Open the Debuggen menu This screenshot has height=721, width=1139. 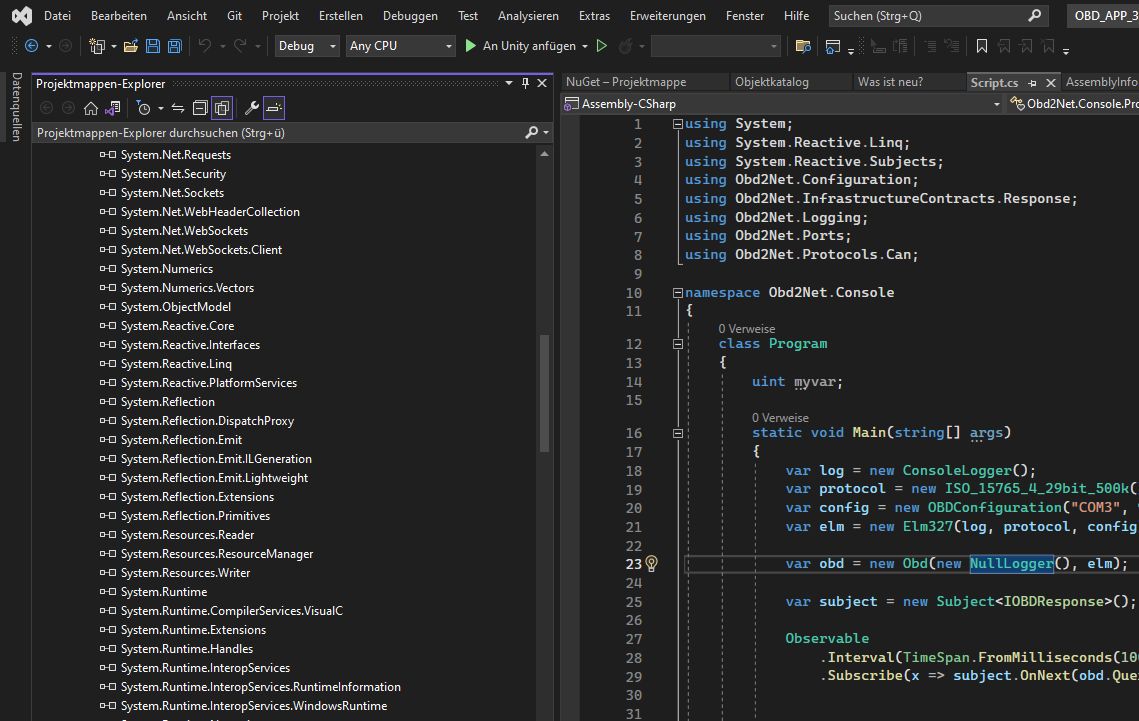pos(410,16)
